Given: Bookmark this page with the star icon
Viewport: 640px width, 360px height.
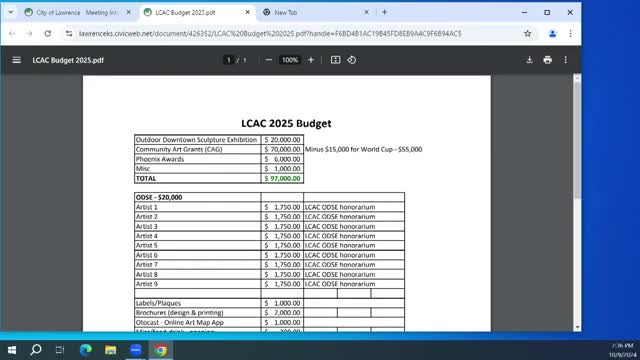Looking at the screenshot, I should pos(528,33).
